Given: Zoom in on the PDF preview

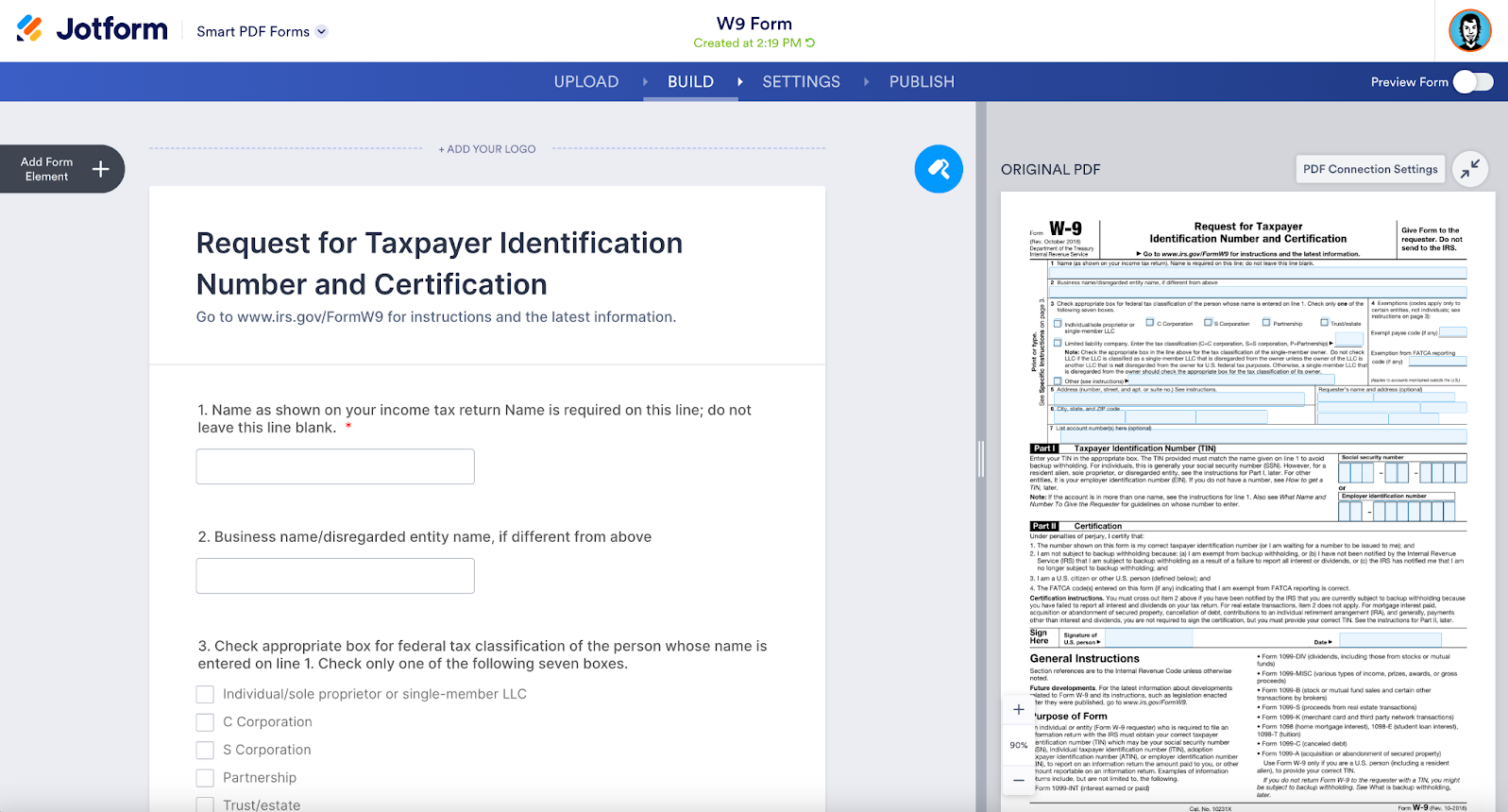Looking at the screenshot, I should [x=1019, y=709].
